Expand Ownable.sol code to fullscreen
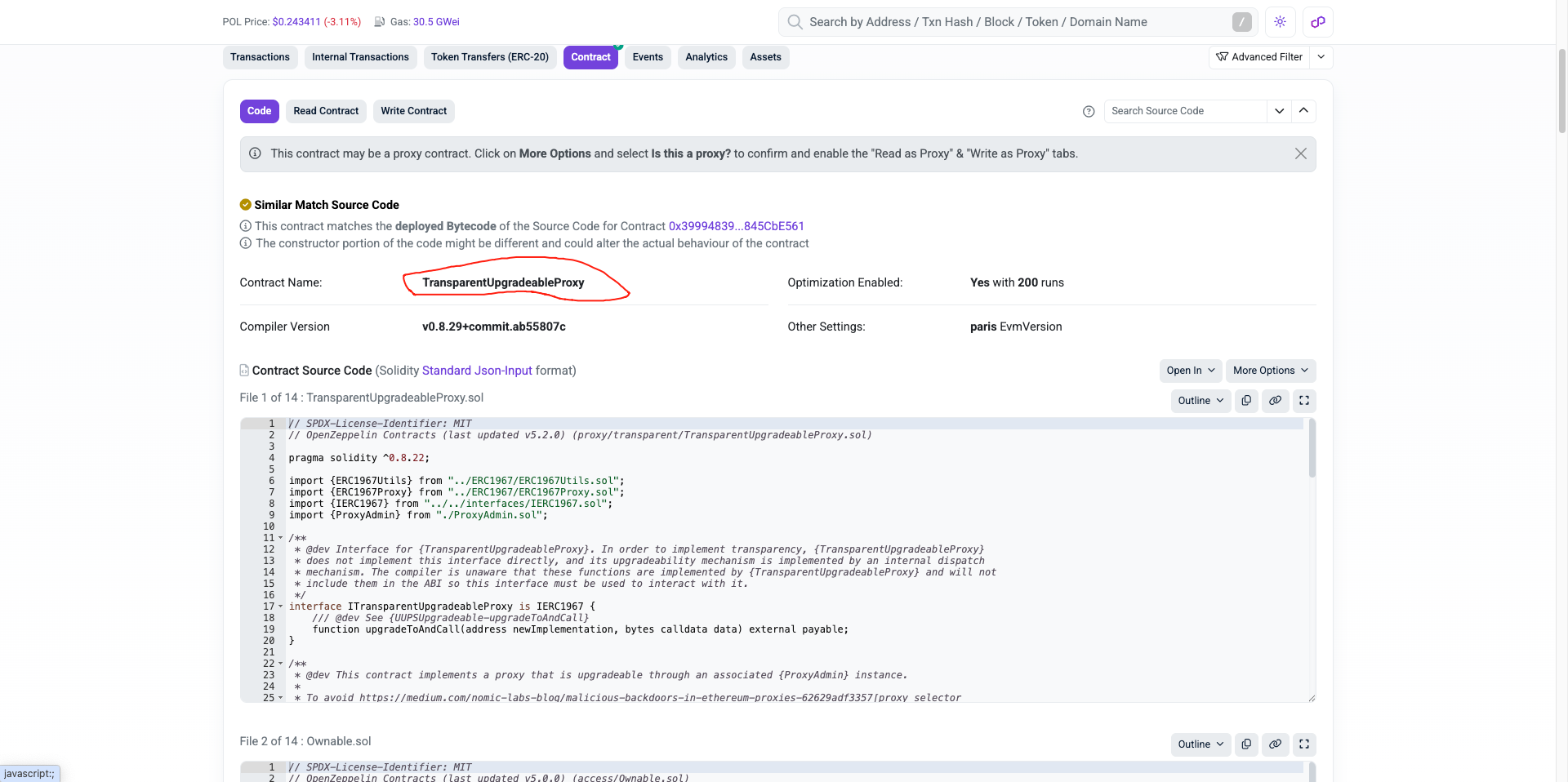1568x782 pixels. (x=1304, y=744)
